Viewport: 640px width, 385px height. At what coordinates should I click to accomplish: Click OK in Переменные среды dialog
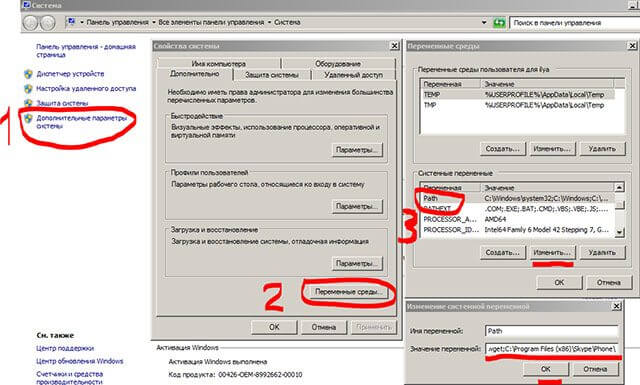(559, 282)
